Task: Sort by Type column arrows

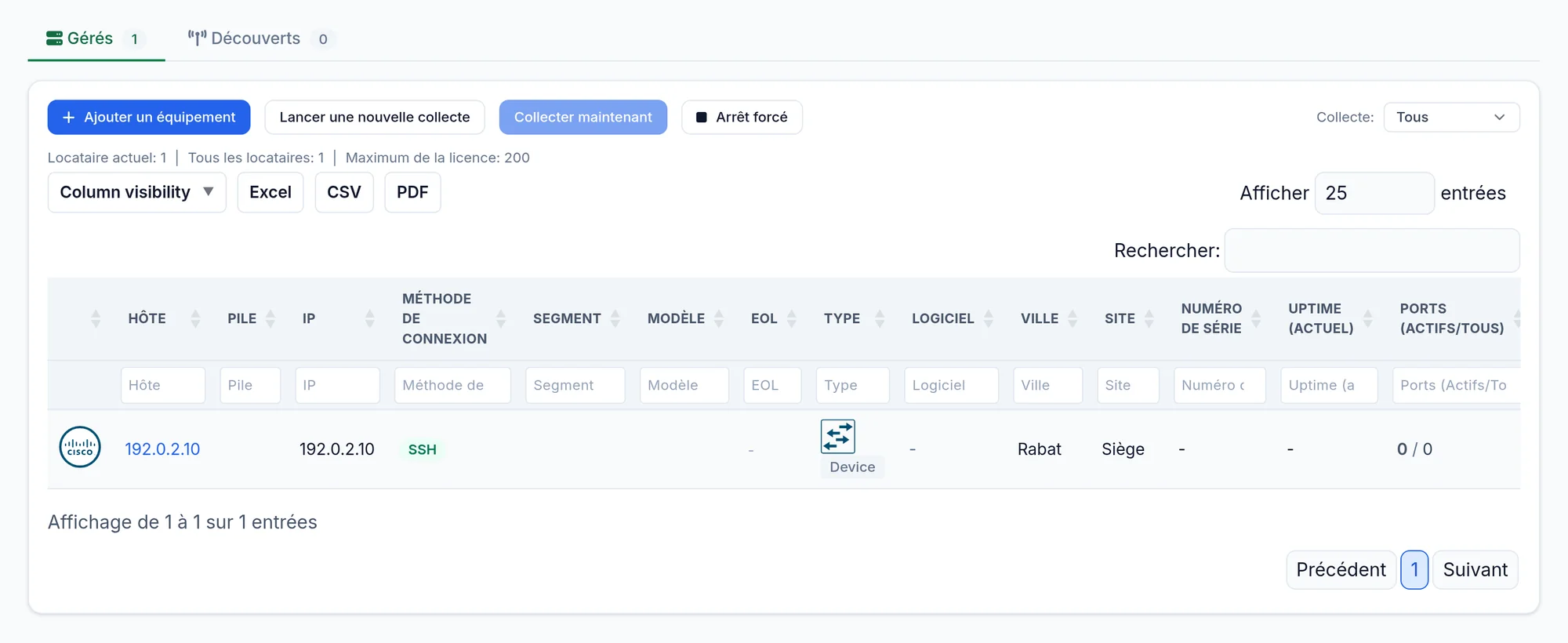Action: (x=880, y=318)
